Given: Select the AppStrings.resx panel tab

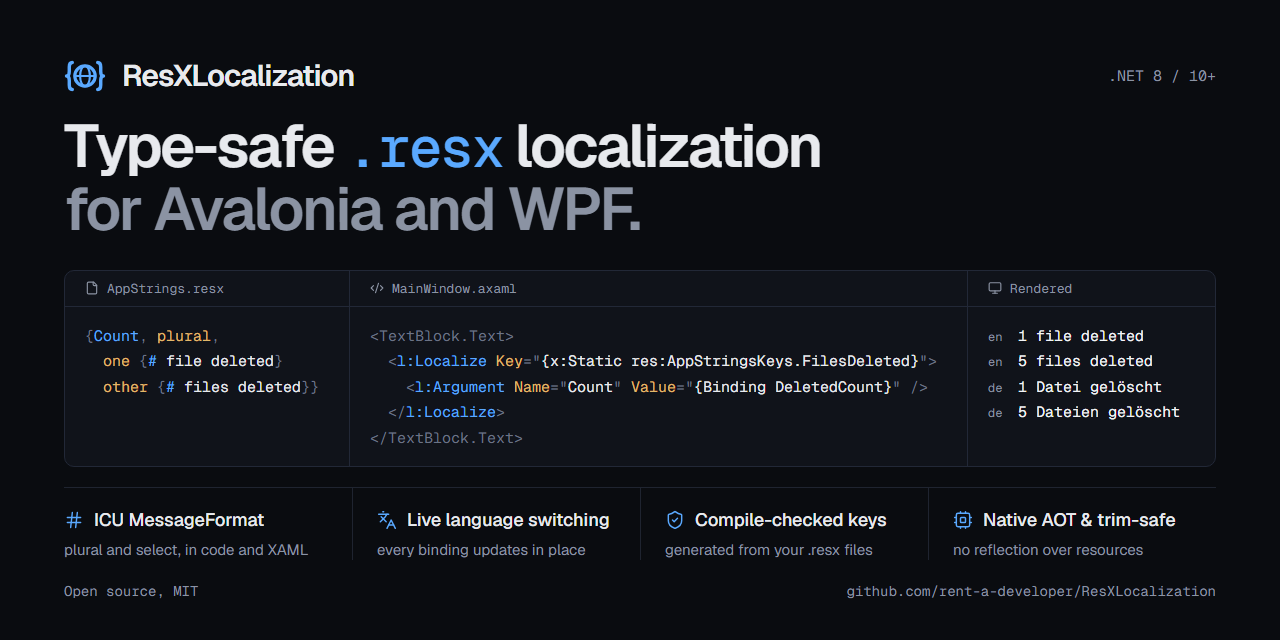Looking at the screenshot, I should [x=207, y=288].
